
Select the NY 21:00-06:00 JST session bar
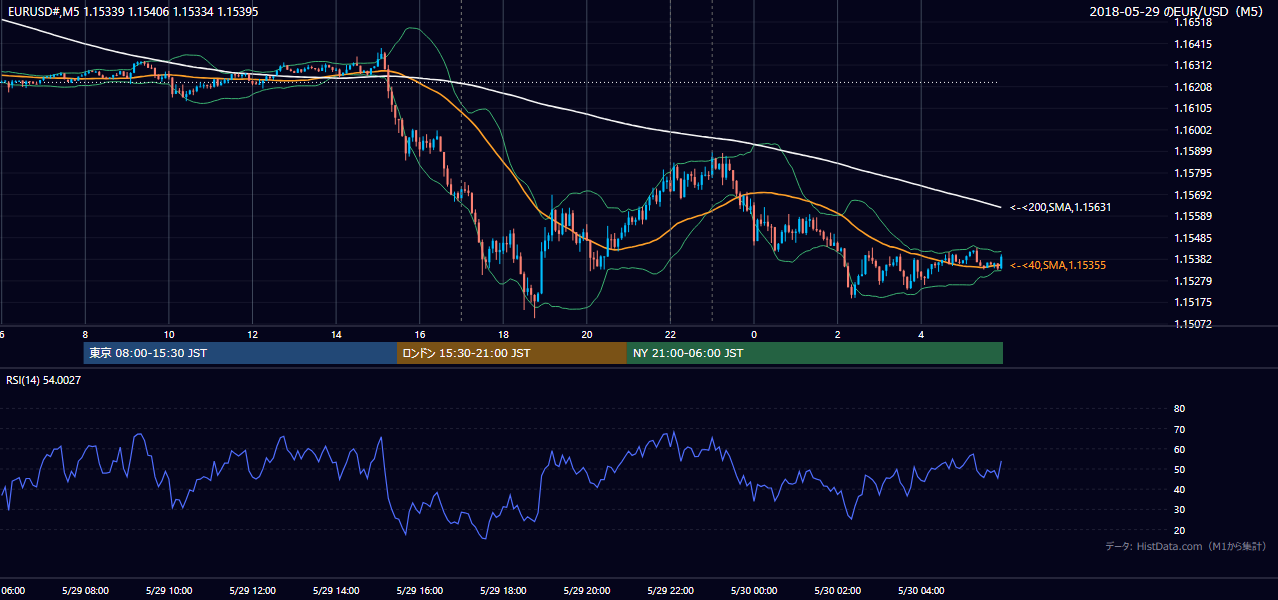pyautogui.click(x=815, y=353)
